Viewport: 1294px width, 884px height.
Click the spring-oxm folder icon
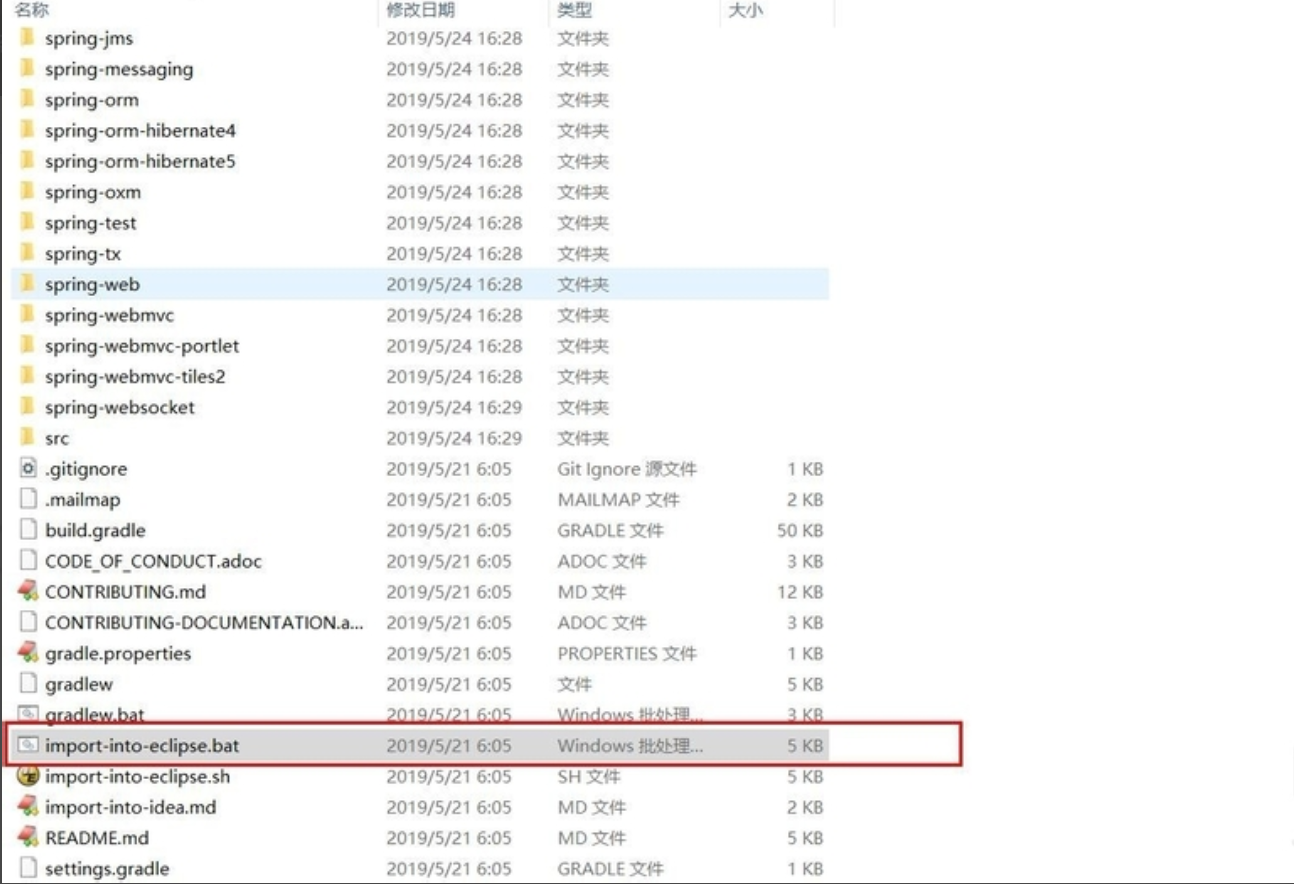[x=27, y=192]
